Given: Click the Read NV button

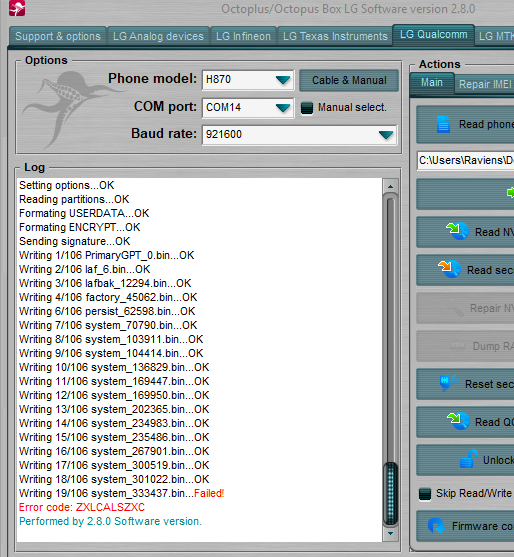Looking at the screenshot, I should click(x=465, y=232).
